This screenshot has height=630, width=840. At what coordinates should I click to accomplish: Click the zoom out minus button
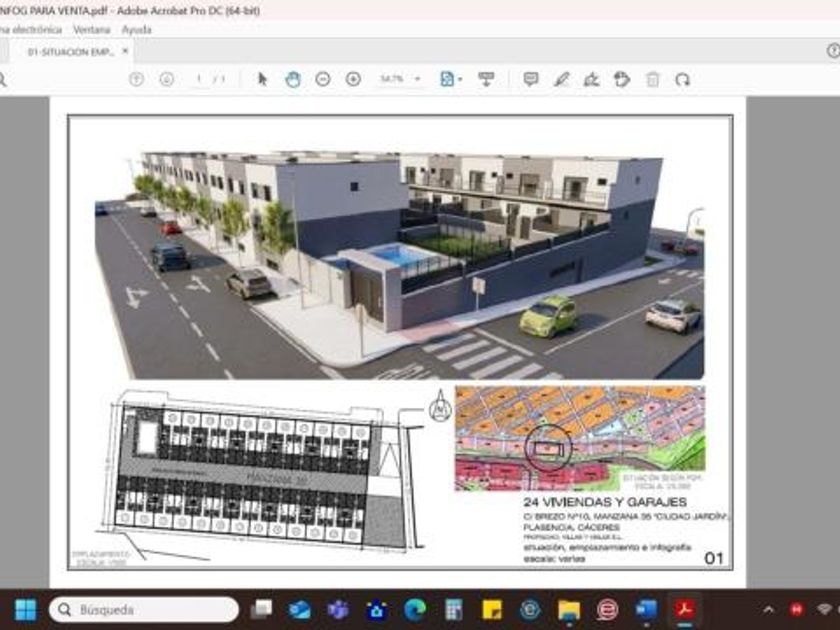click(322, 79)
